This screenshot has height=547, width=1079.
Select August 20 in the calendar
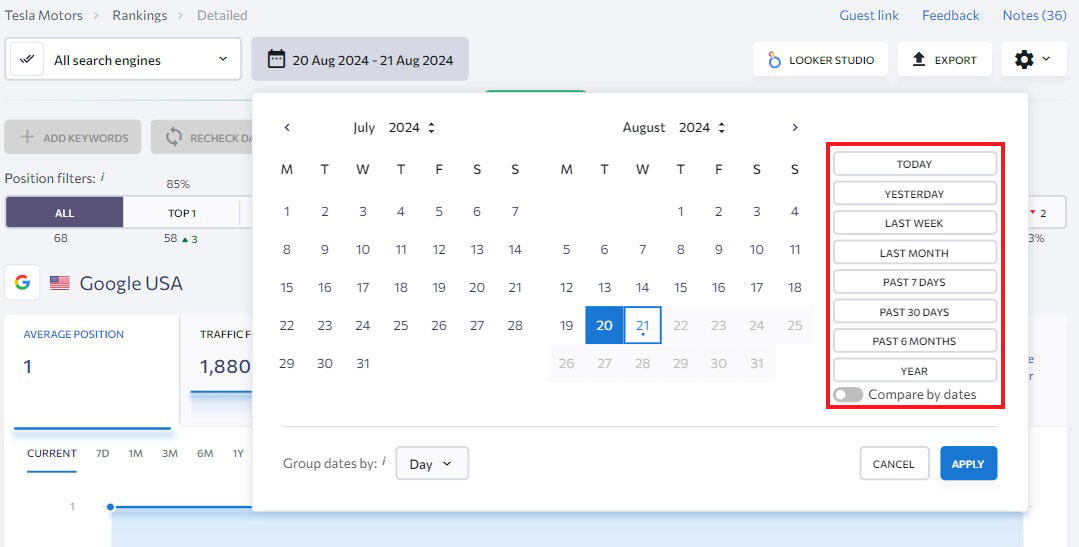pyautogui.click(x=604, y=325)
